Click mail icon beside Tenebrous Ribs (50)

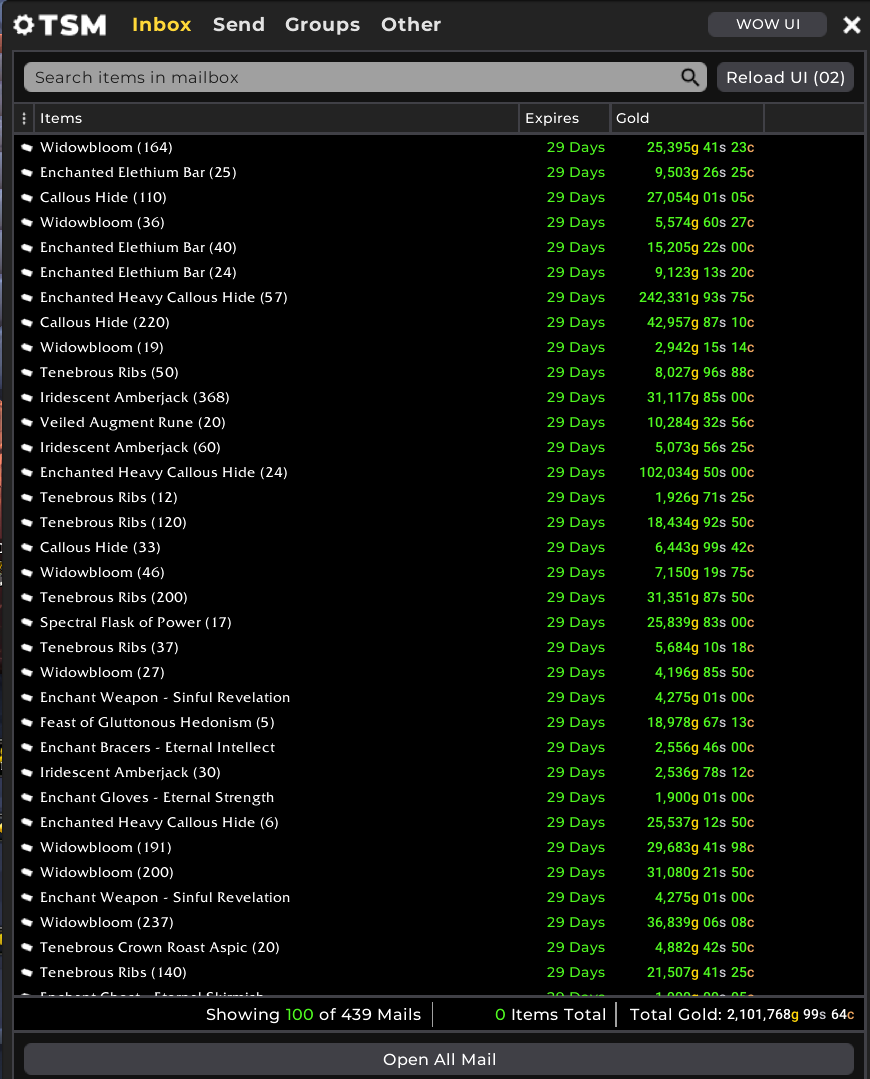pyautogui.click(x=27, y=372)
